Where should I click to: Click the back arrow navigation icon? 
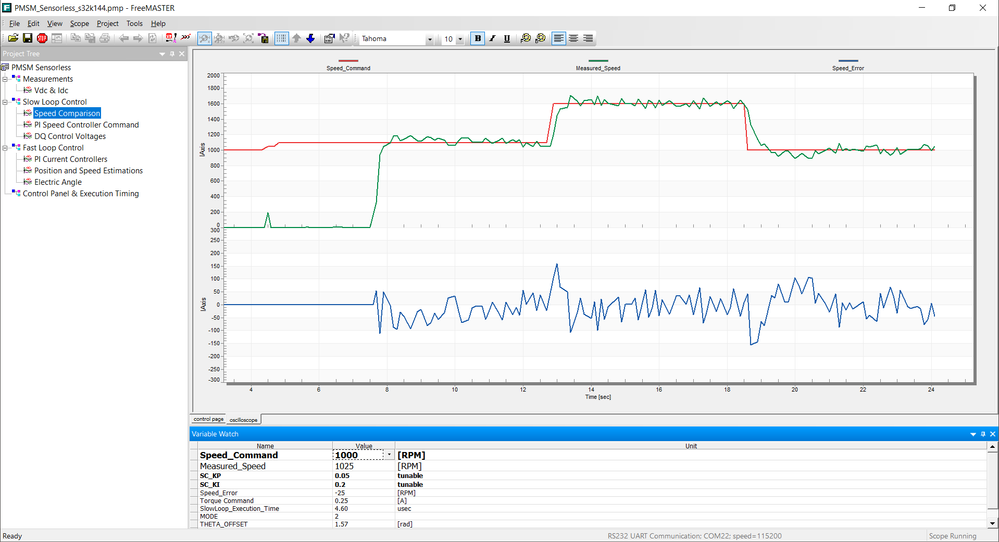124,38
